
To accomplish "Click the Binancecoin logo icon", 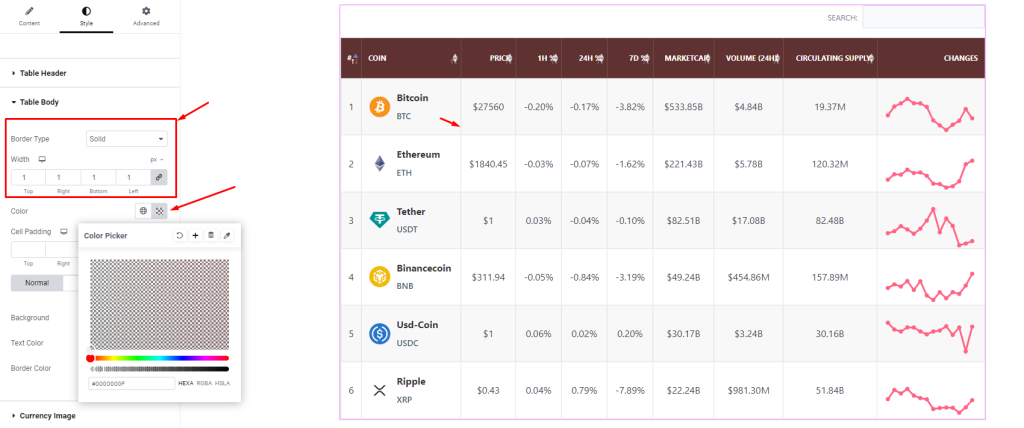I will click(x=379, y=277).
